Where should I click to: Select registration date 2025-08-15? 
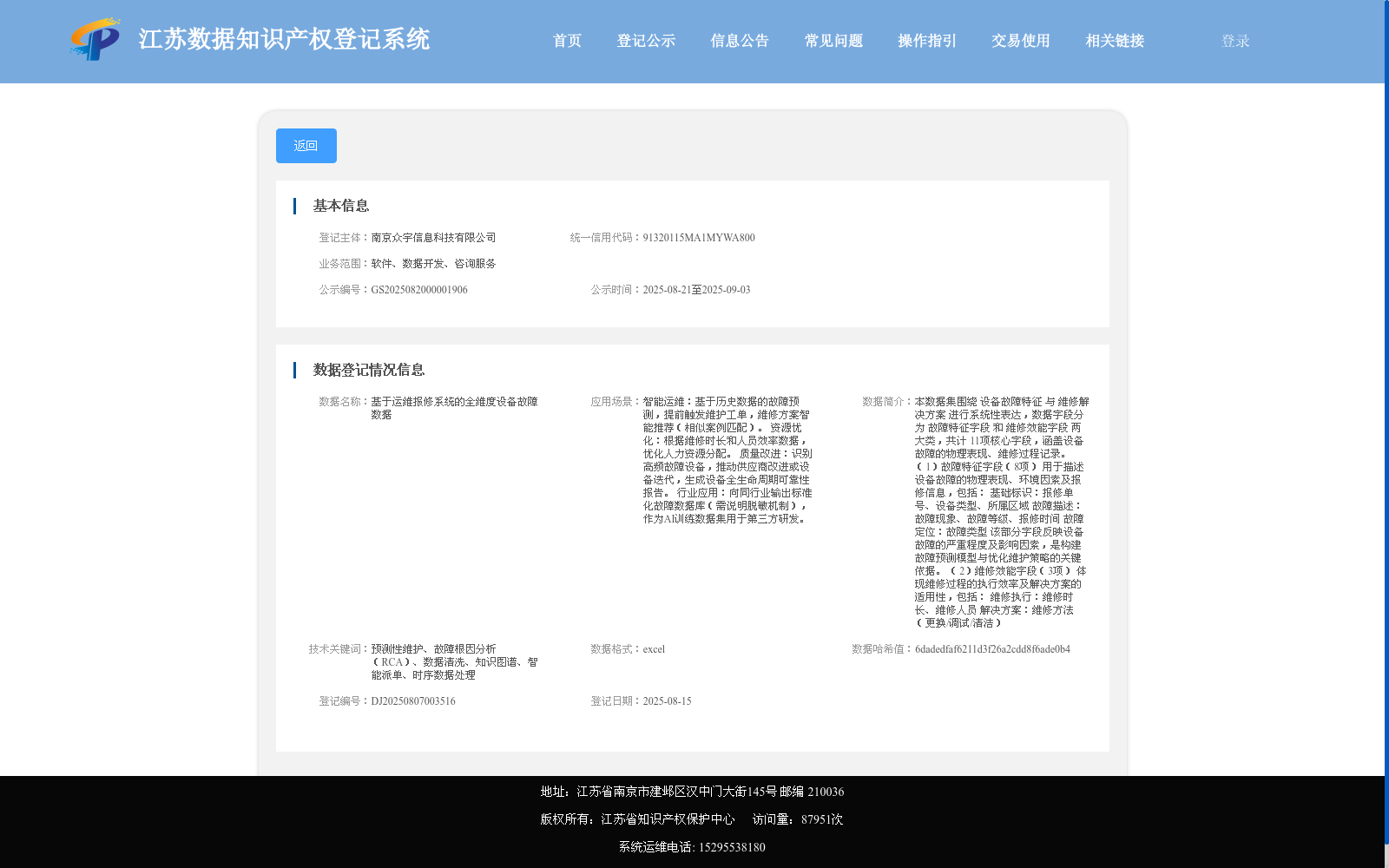pos(667,701)
